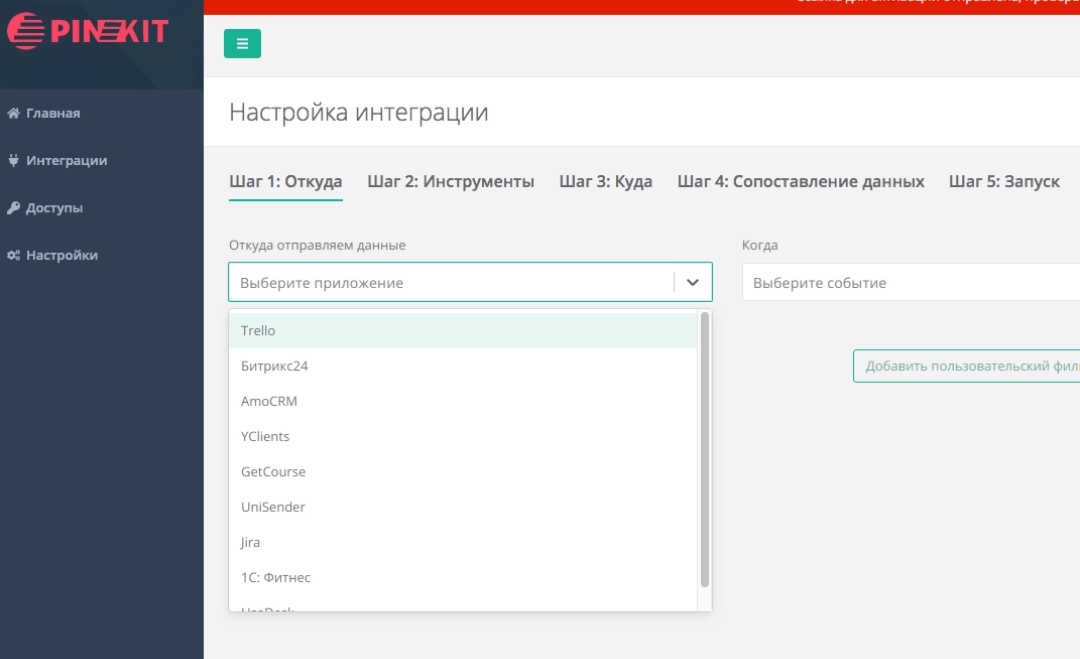This screenshot has width=1080, height=659.
Task: Click the green hamburger menu button
Action: click(x=242, y=44)
